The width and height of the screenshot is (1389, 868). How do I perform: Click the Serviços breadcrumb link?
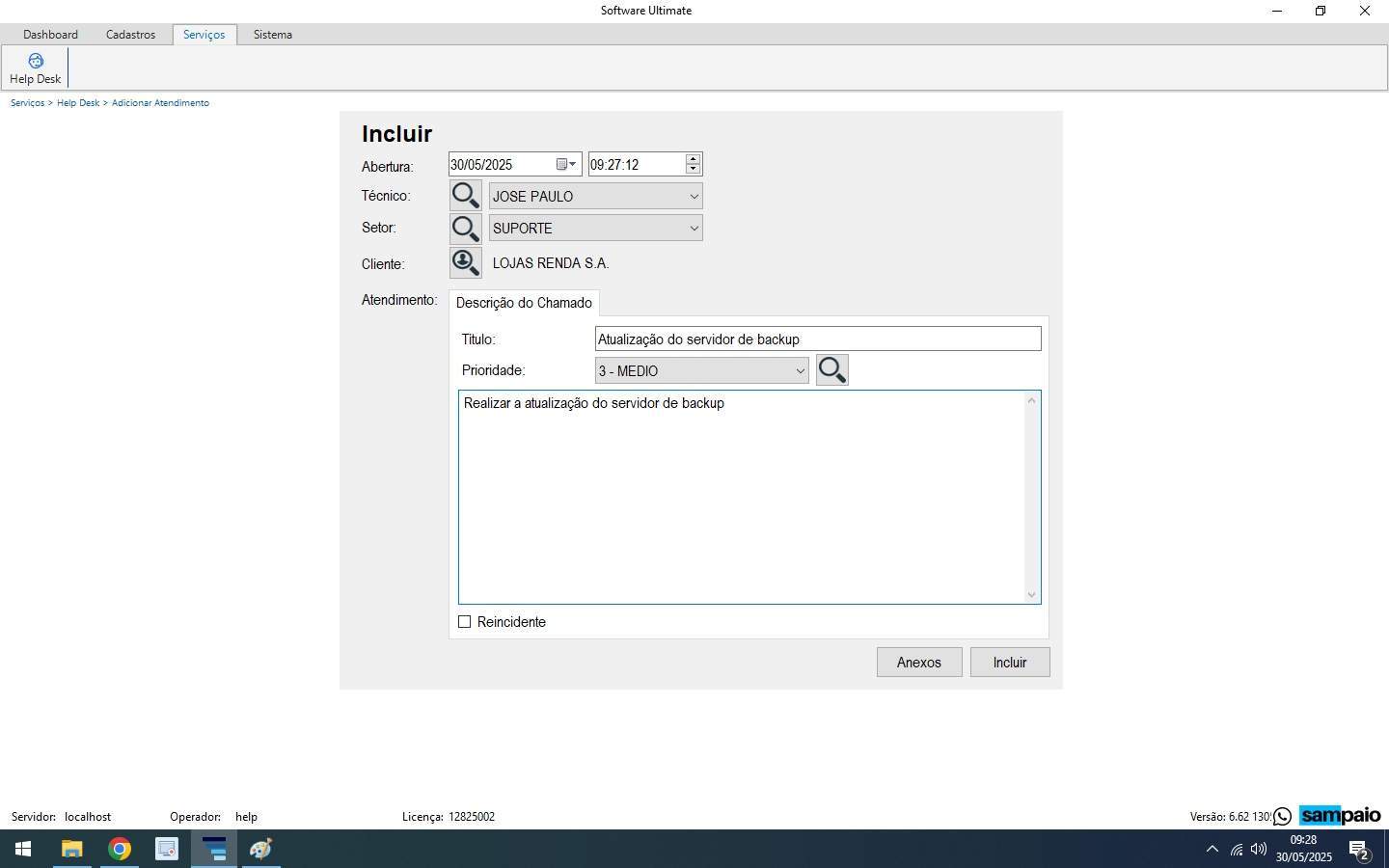(28, 103)
